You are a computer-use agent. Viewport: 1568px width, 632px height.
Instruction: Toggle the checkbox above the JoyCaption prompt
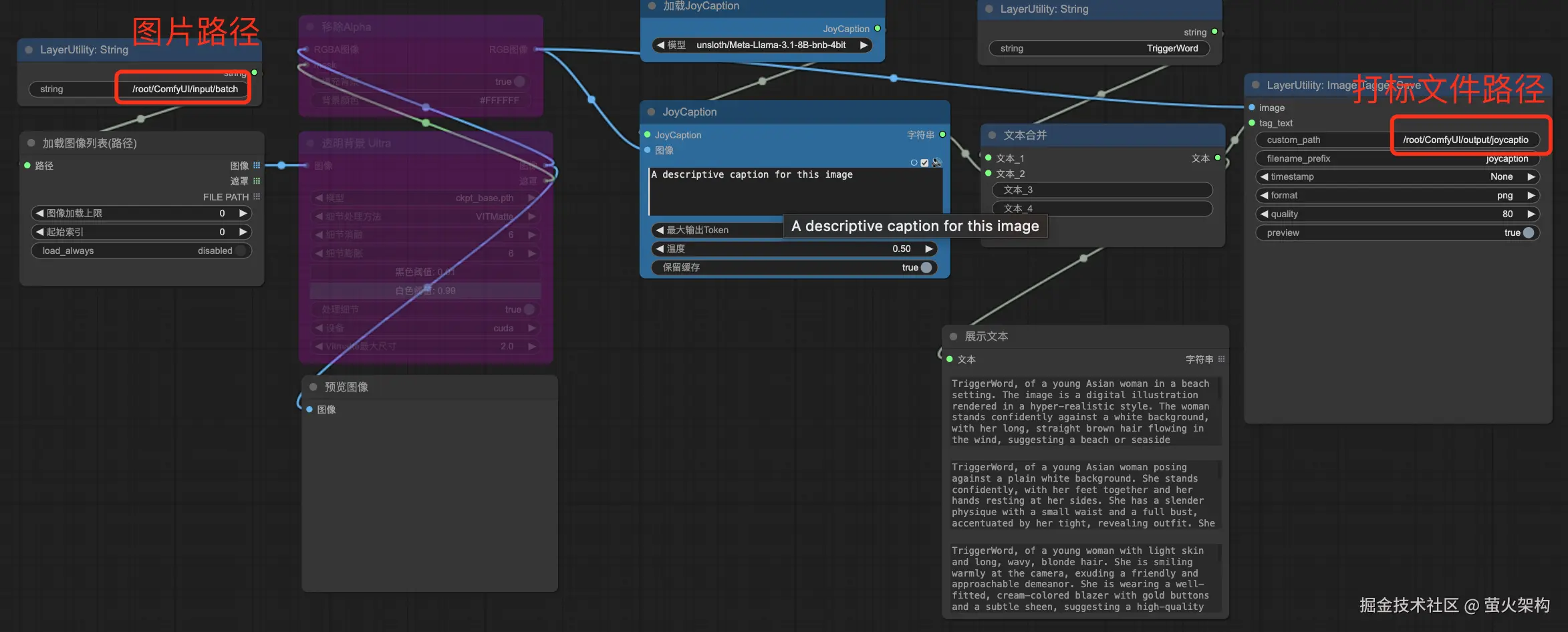[924, 162]
